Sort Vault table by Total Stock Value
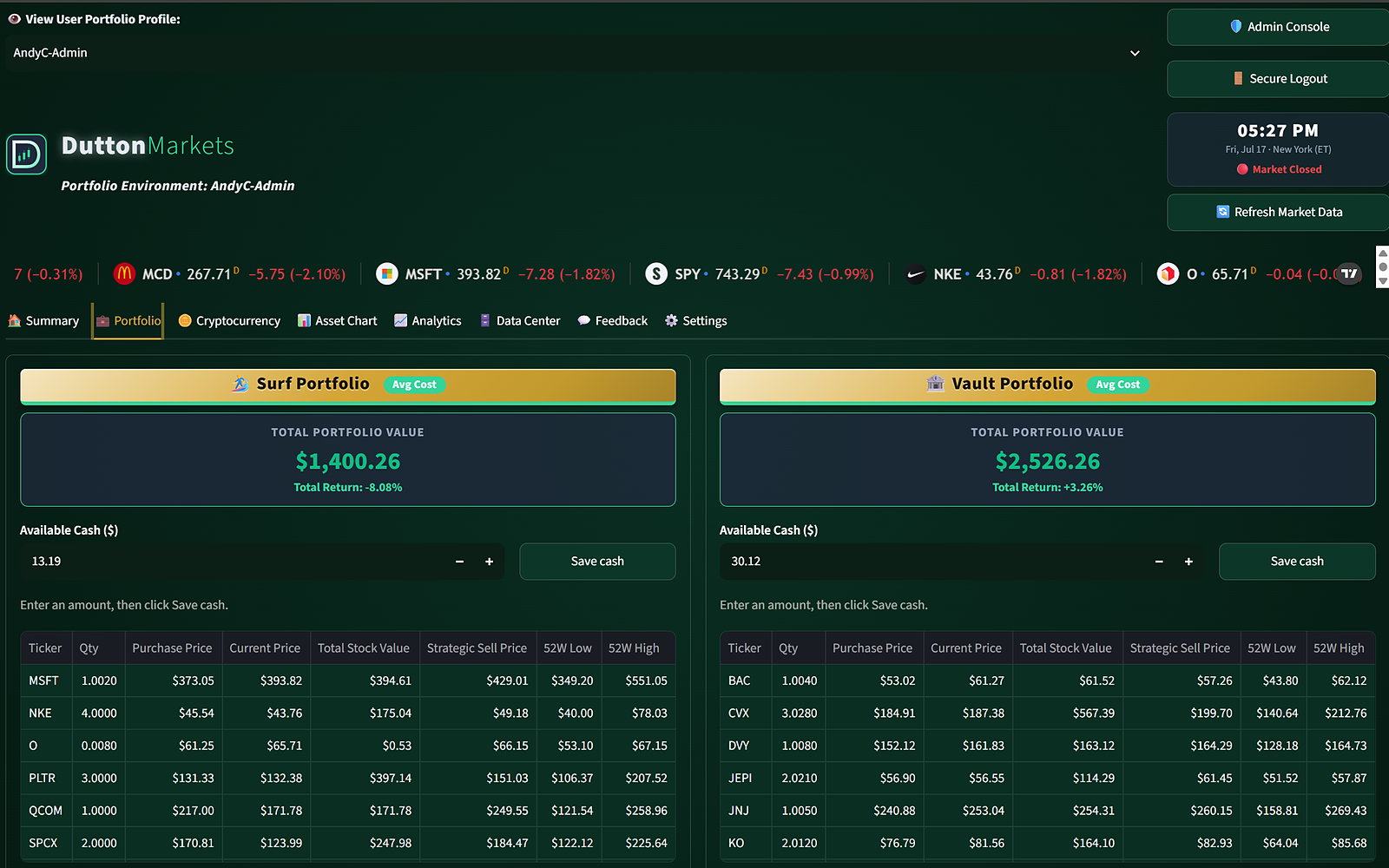 point(1065,648)
